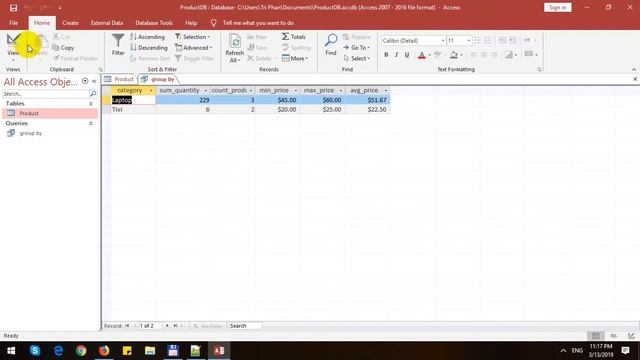Open Go To dropdown
Image resolution: width=640 pixels, height=360 pixels.
point(356,48)
